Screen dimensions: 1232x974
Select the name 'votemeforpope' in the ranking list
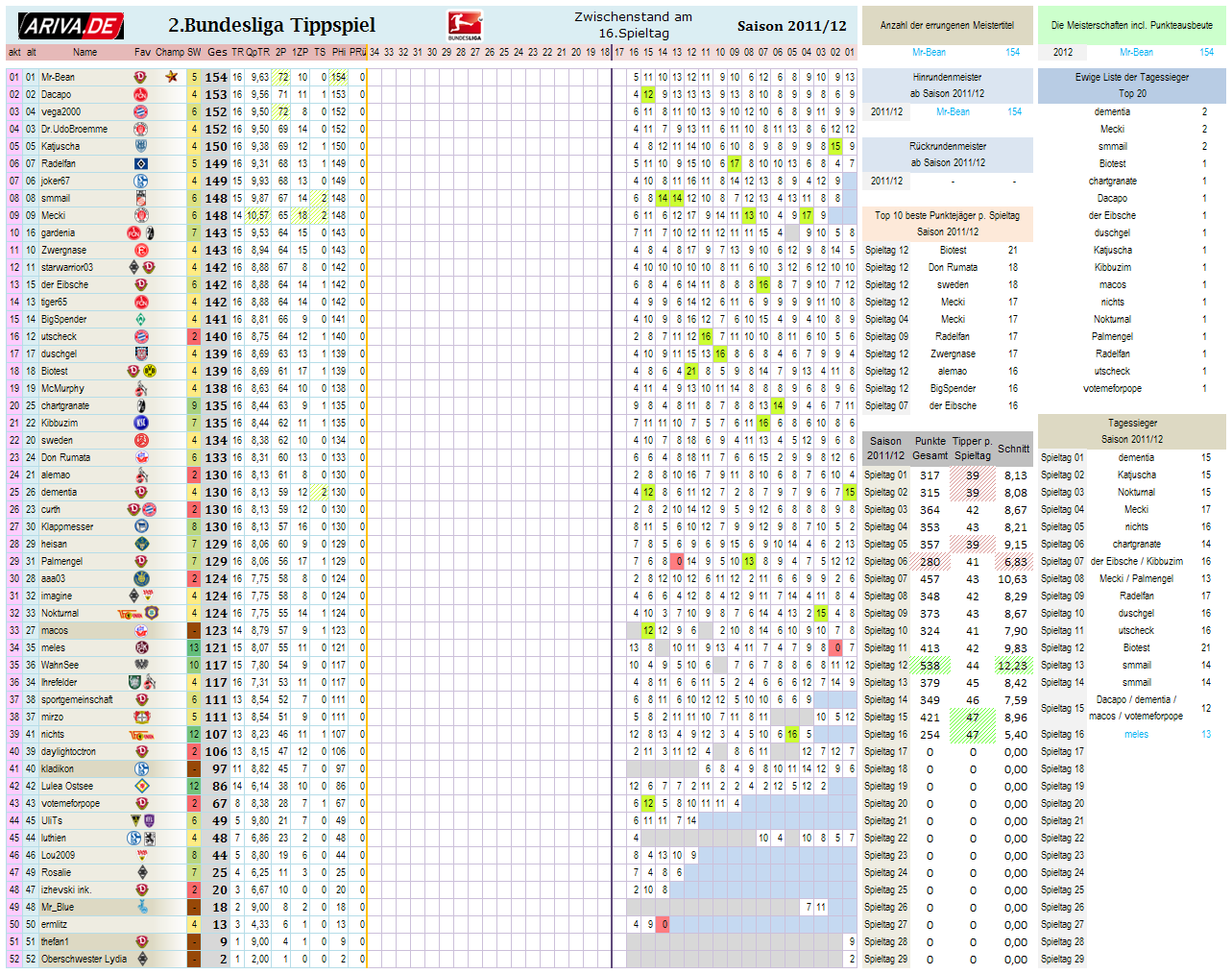(x=70, y=803)
